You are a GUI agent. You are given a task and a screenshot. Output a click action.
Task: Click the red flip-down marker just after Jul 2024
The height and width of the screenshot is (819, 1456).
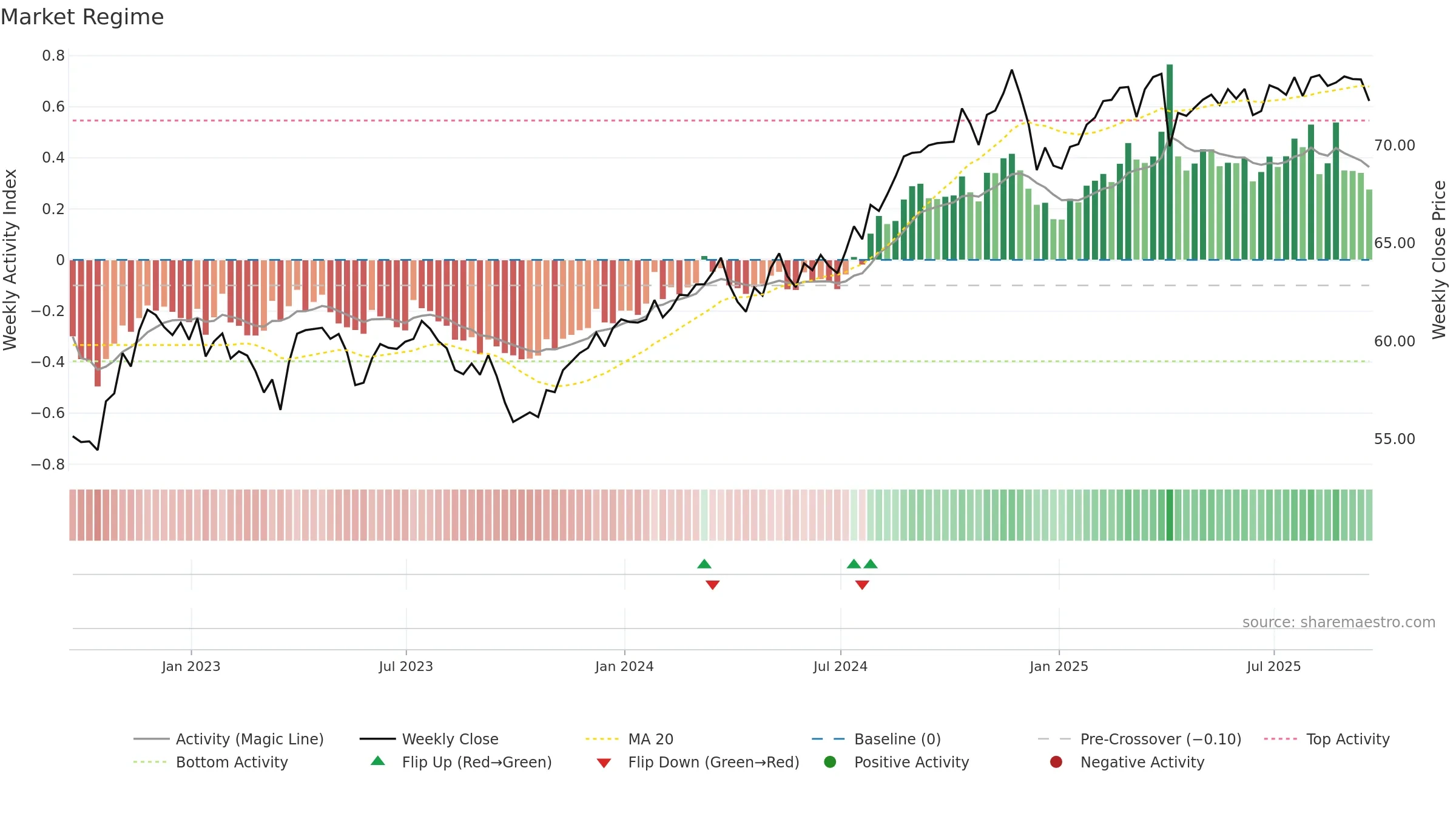click(862, 585)
